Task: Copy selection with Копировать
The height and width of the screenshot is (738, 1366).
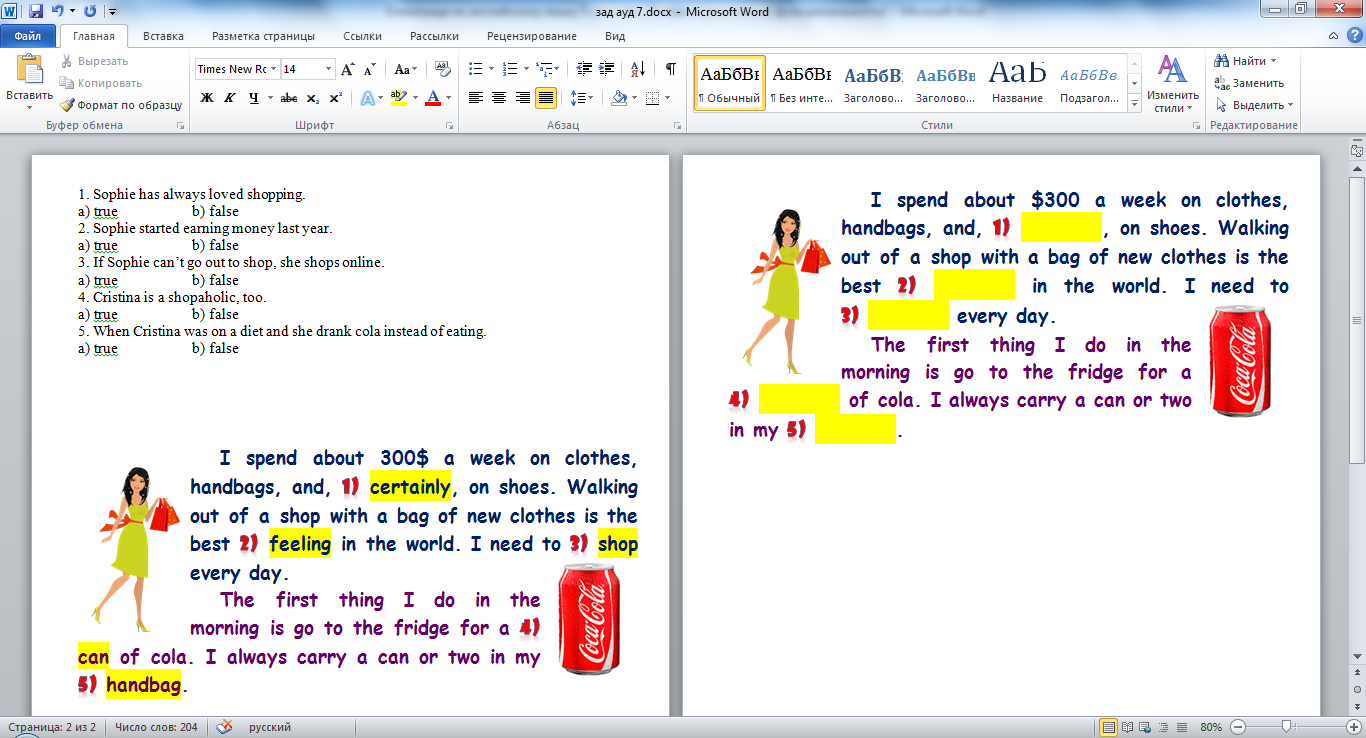Action: (100, 83)
